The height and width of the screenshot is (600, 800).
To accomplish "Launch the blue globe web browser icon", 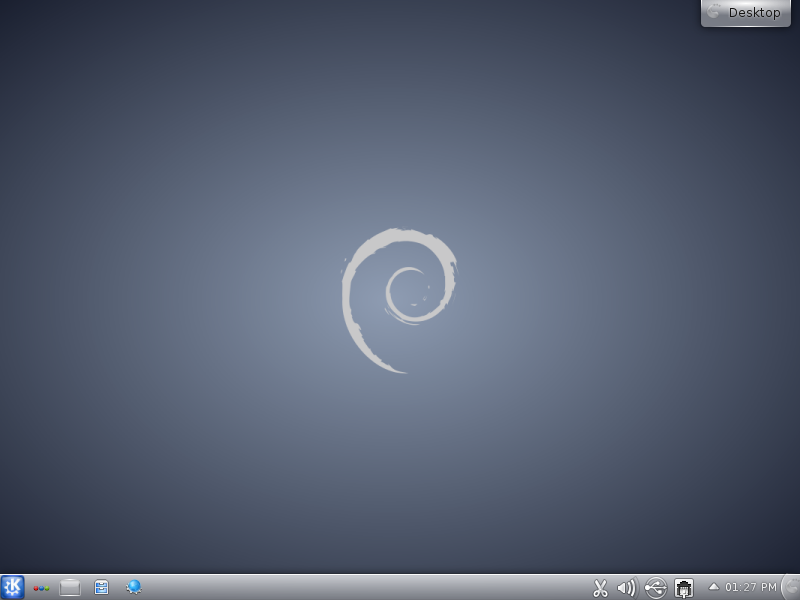I will click(x=133, y=587).
